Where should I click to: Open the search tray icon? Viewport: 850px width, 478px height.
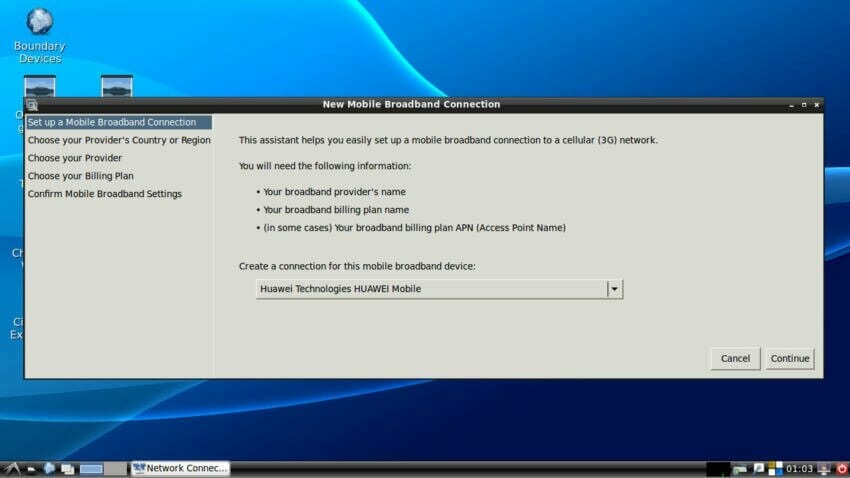pos(758,469)
